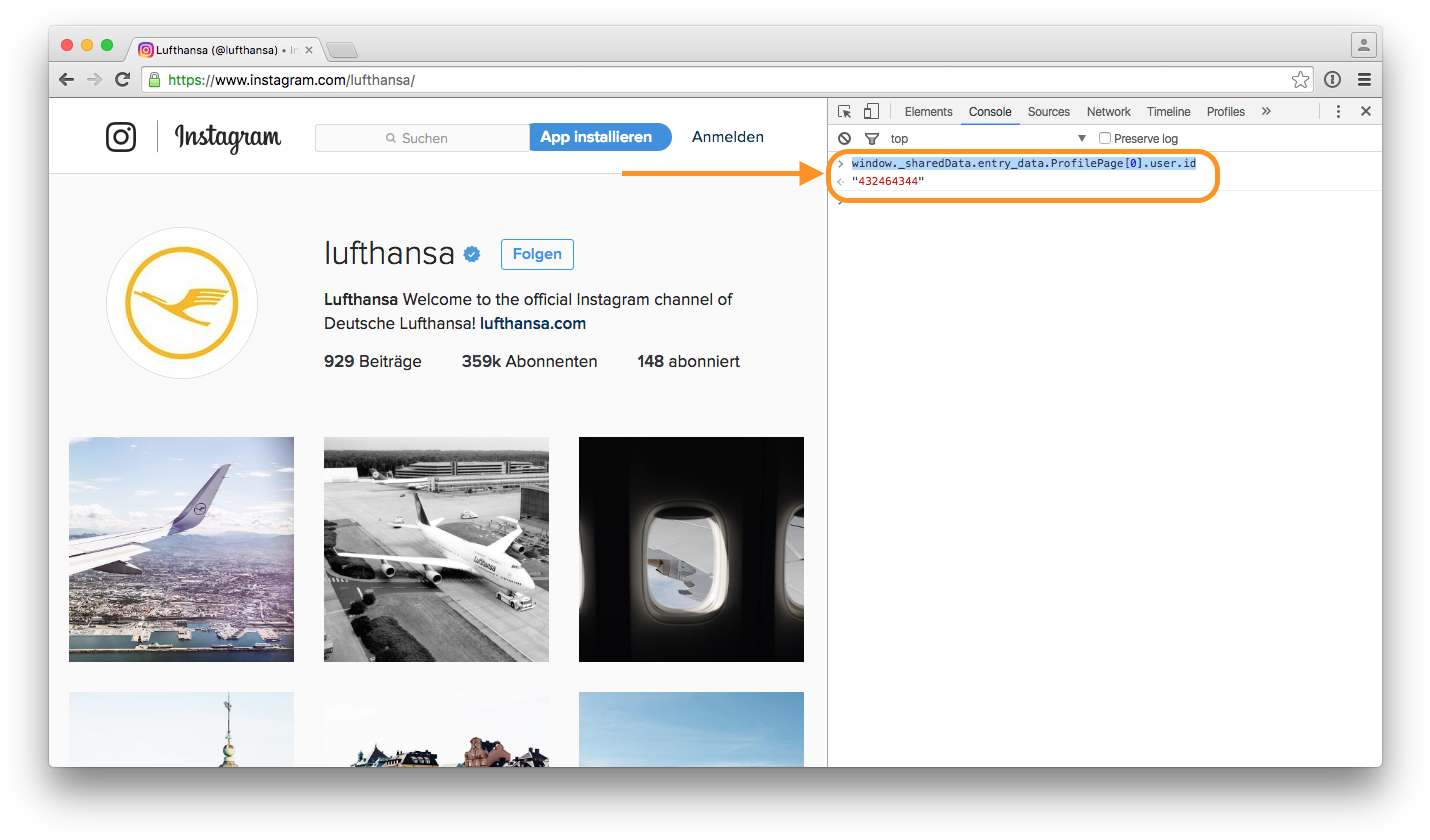Click Lufthansa's verified badge
The height and width of the screenshot is (840, 1430).
coord(471,254)
